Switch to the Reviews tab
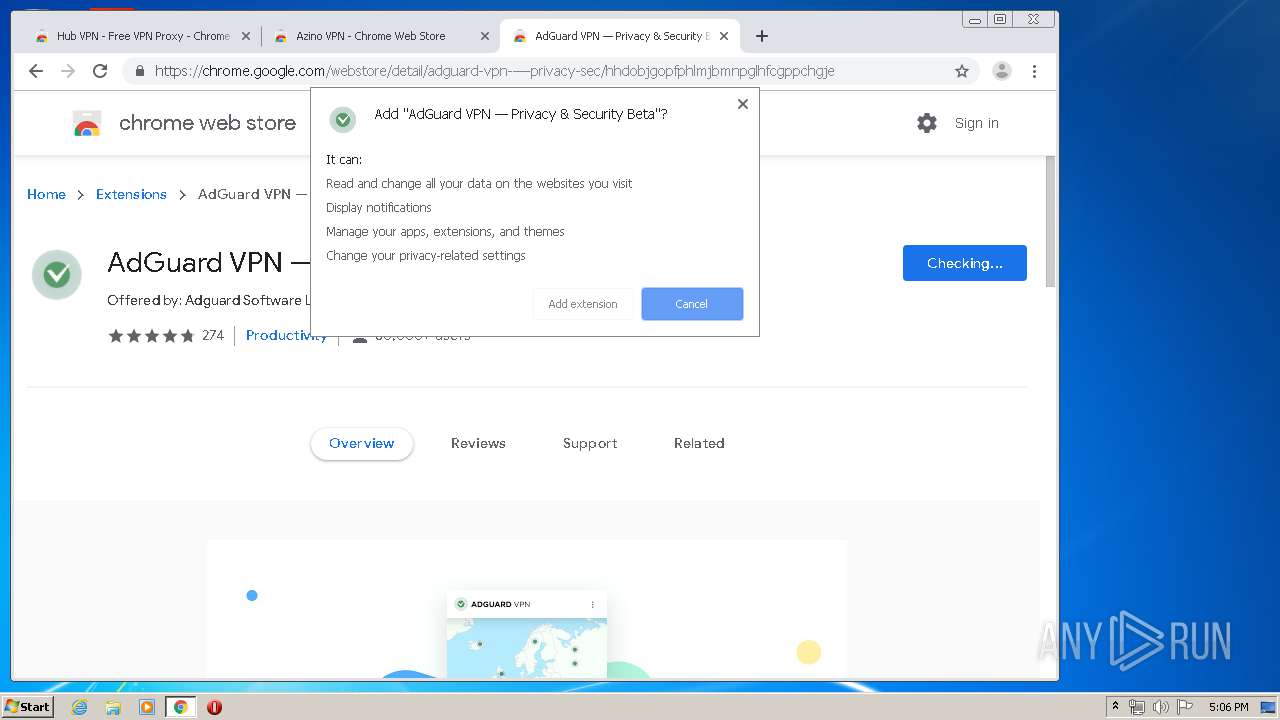Image resolution: width=1280 pixels, height=720 pixels. point(478,443)
